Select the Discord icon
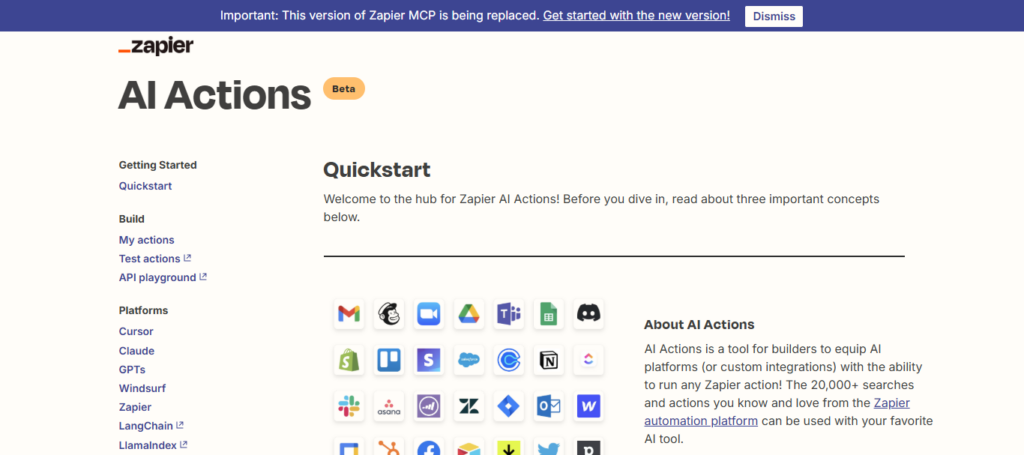 588,314
